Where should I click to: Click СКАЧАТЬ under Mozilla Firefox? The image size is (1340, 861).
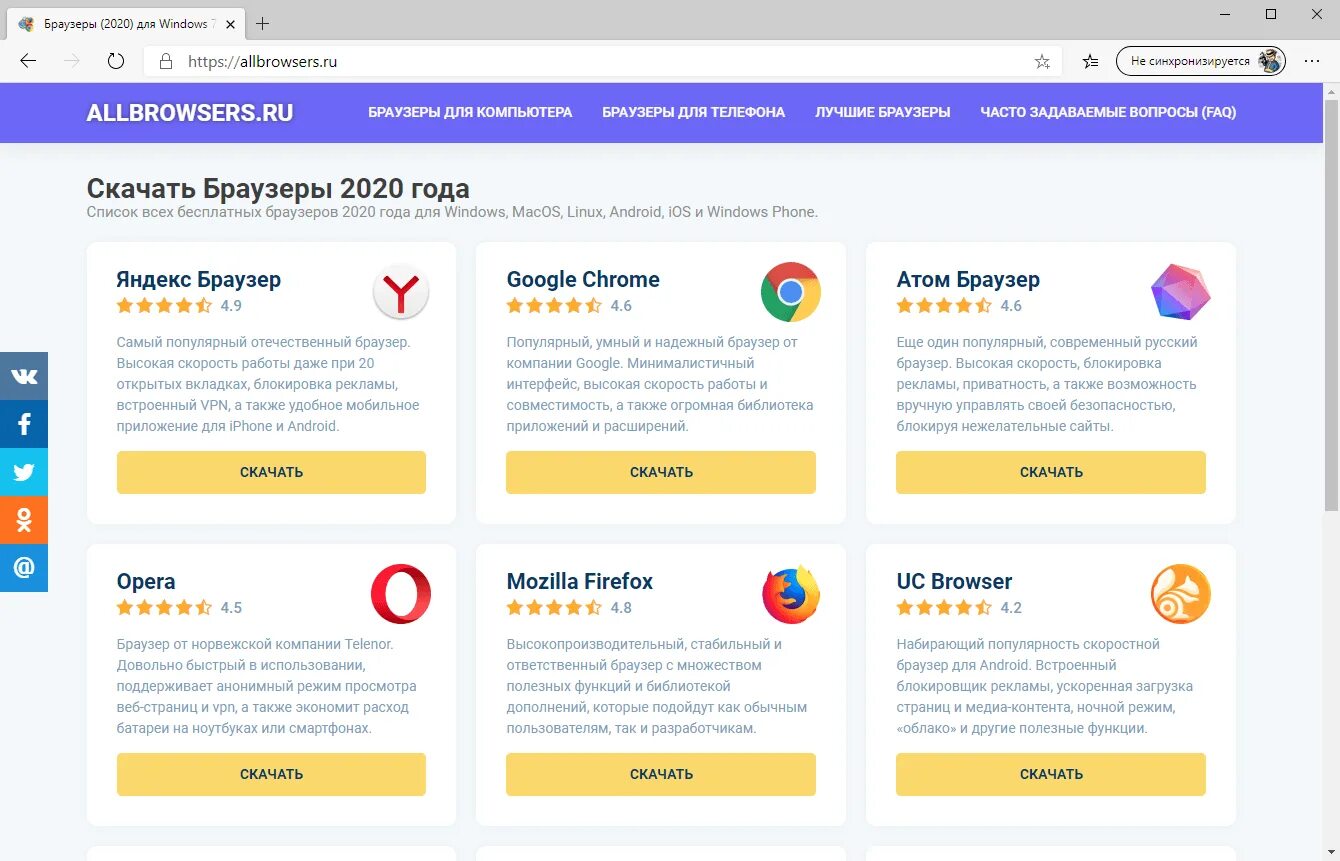click(660, 773)
